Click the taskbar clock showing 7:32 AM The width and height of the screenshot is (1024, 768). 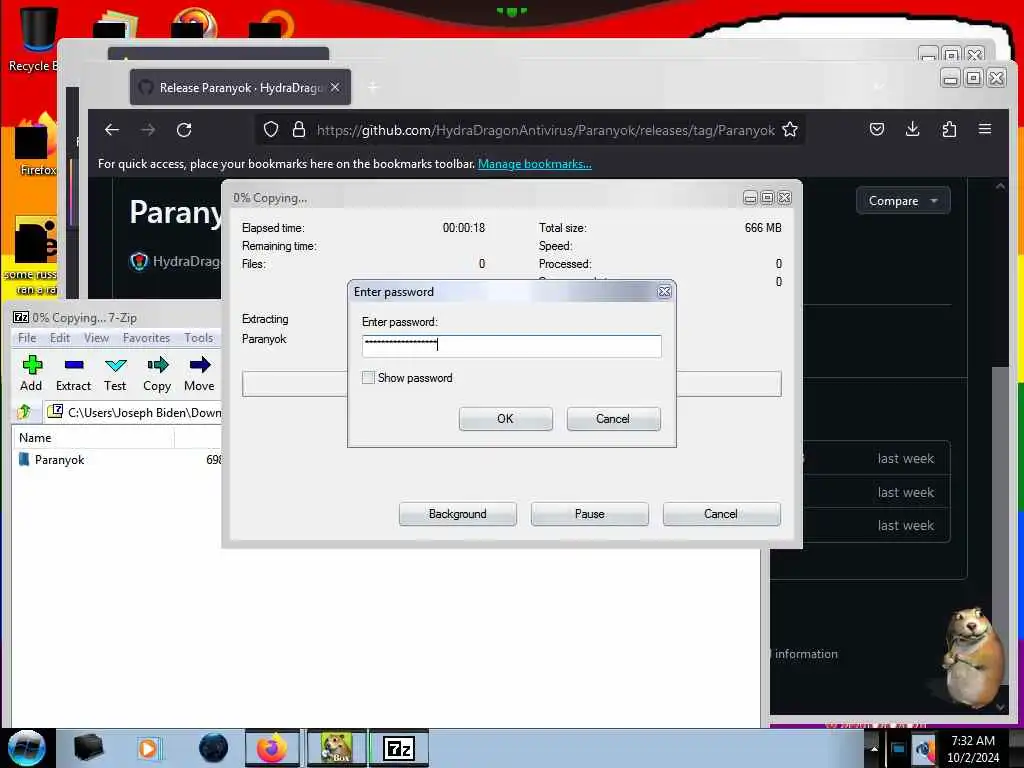[973, 748]
